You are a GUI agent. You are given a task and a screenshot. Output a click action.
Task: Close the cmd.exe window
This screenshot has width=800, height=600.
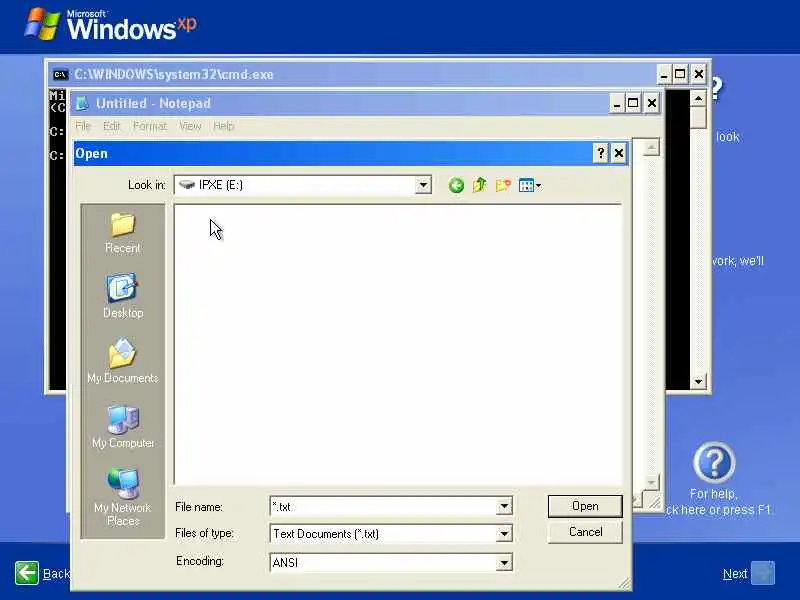[x=698, y=74]
